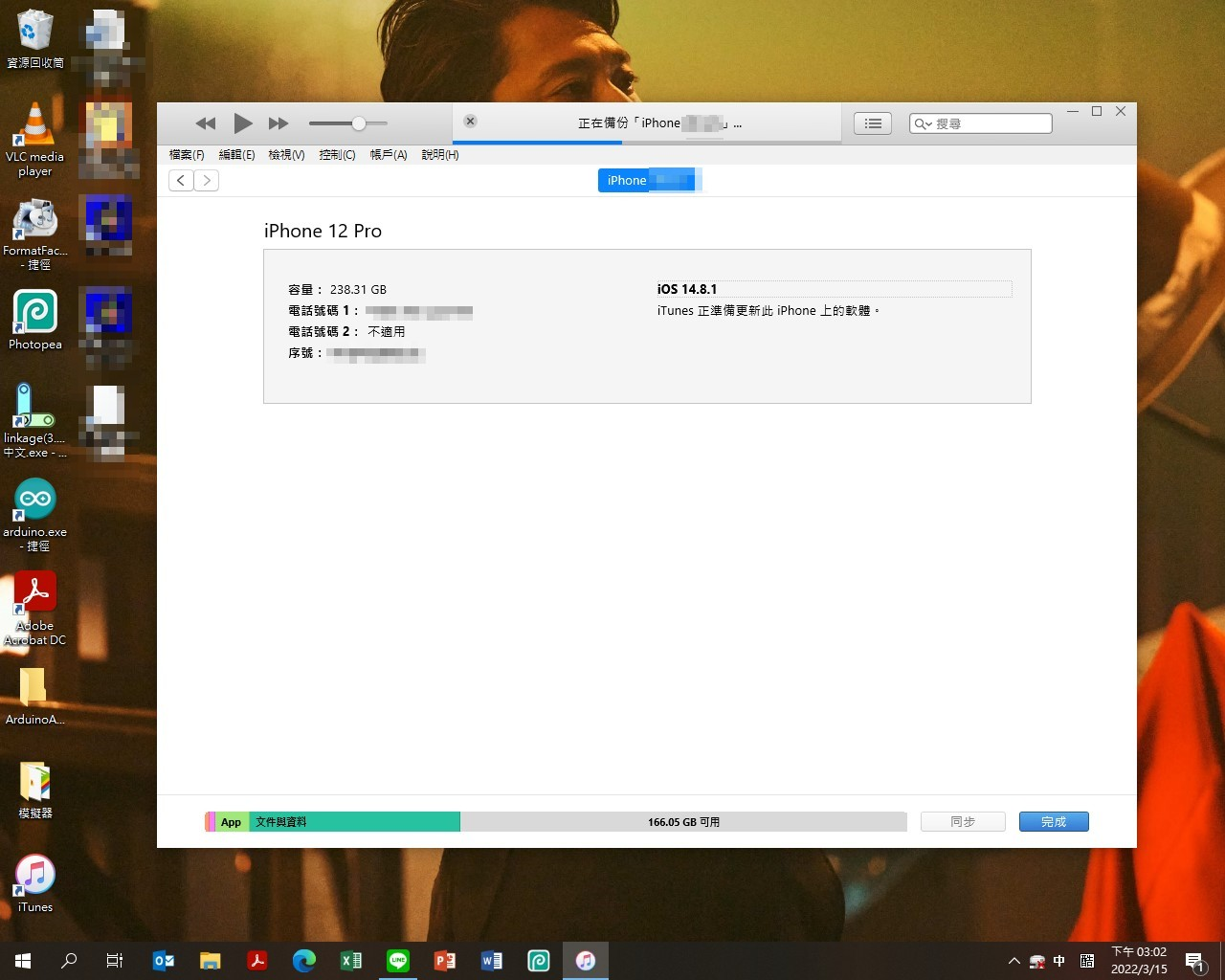Open the Photopea desktop shortcut

35,320
